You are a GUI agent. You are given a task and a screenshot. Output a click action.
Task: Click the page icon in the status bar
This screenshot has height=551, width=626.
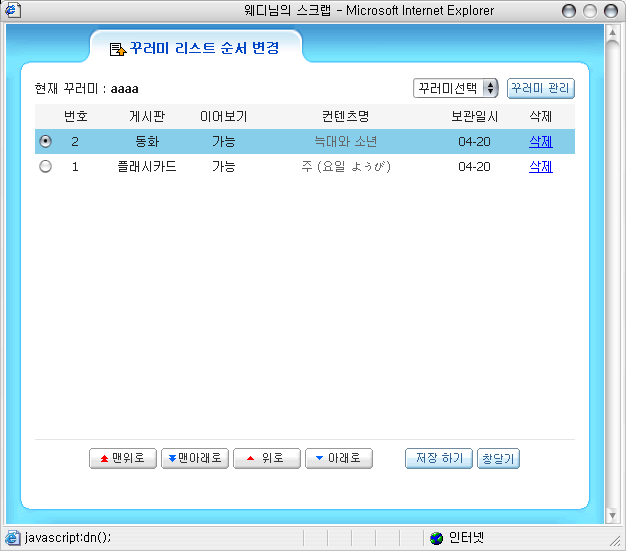(x=12, y=538)
